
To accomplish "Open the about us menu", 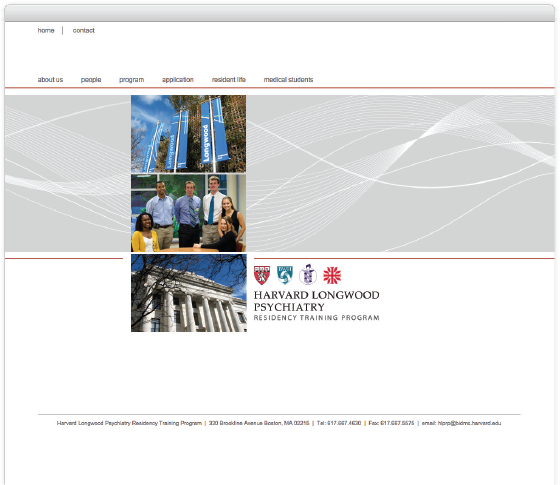I will [50, 80].
